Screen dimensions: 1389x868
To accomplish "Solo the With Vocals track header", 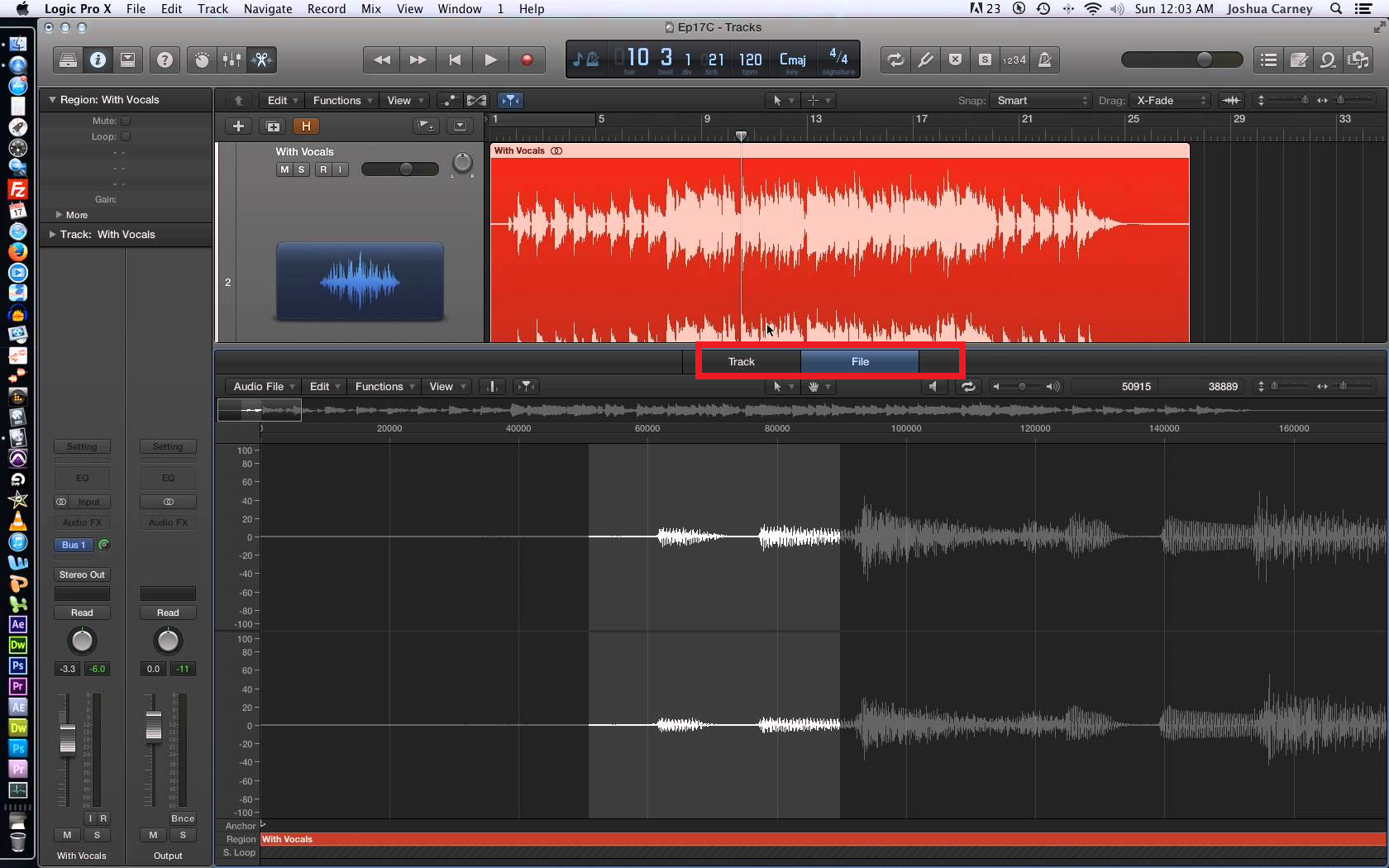I will 302,169.
